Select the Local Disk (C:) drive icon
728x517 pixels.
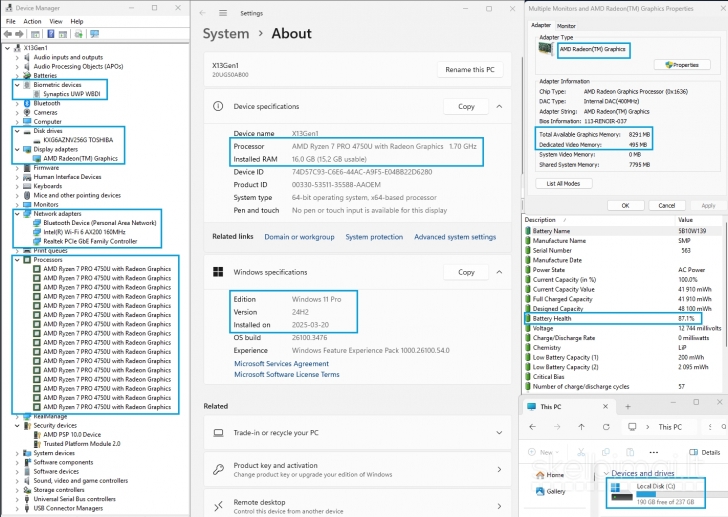point(622,492)
